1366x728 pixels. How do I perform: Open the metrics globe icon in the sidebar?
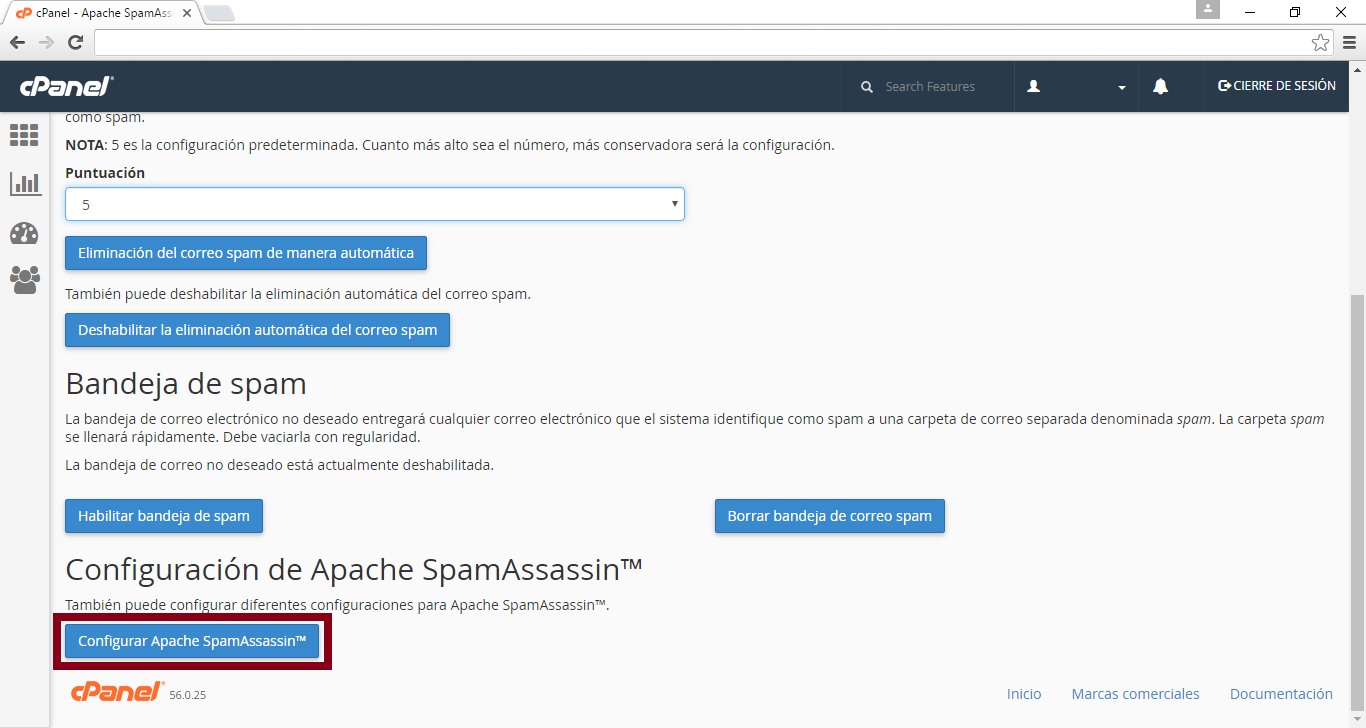coord(24,233)
